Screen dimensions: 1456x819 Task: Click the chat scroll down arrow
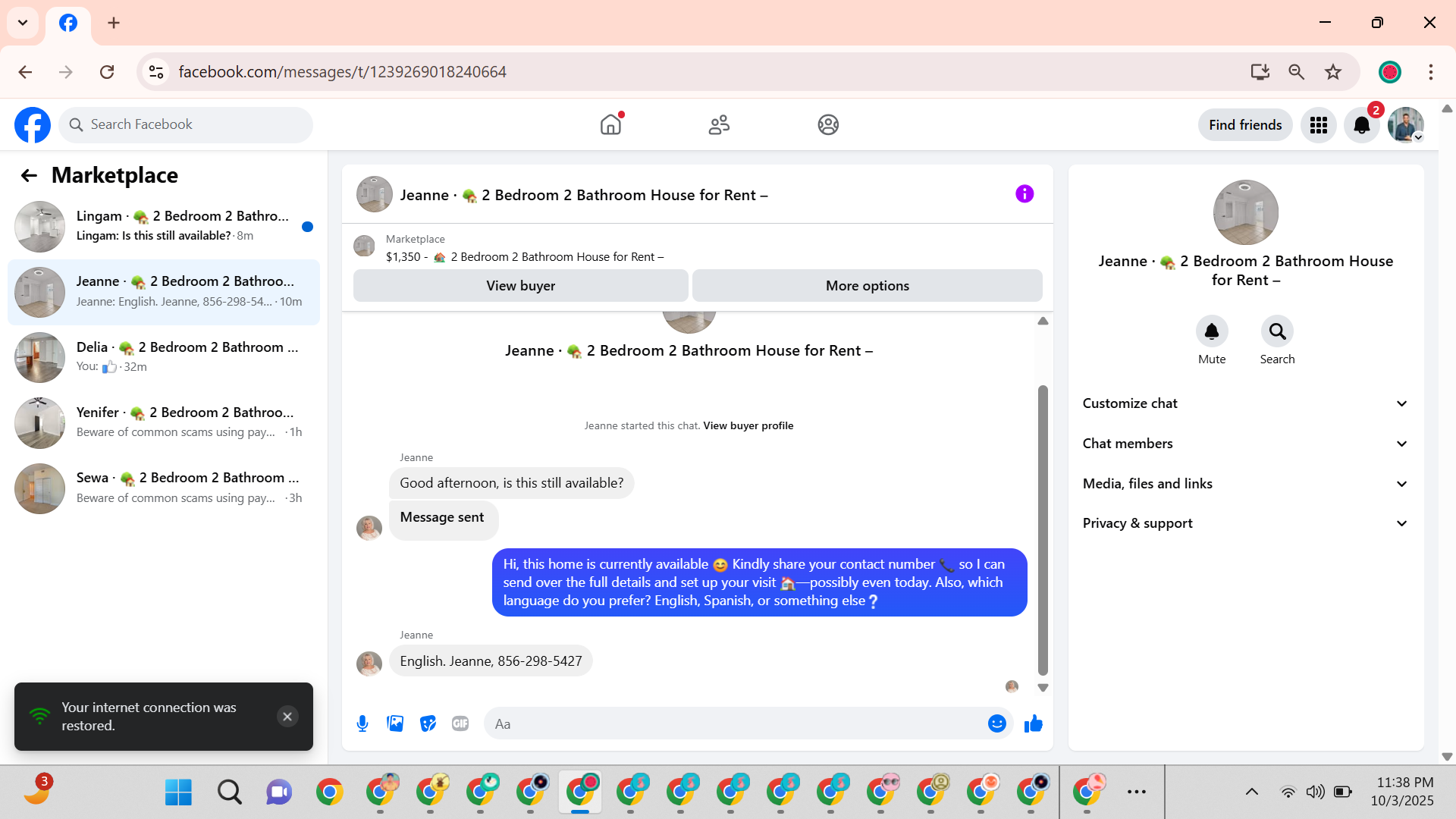pyautogui.click(x=1043, y=688)
